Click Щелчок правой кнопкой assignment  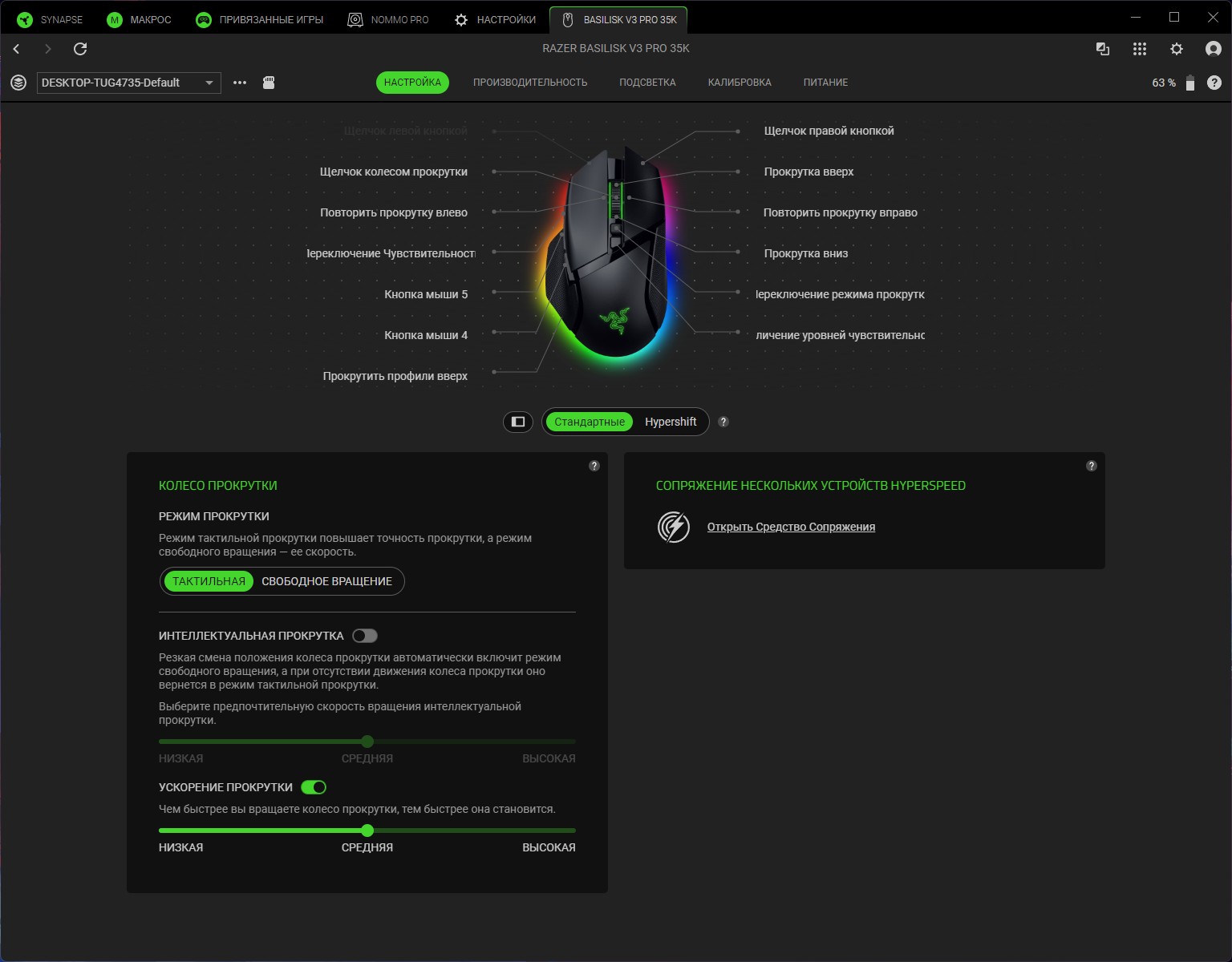click(829, 131)
